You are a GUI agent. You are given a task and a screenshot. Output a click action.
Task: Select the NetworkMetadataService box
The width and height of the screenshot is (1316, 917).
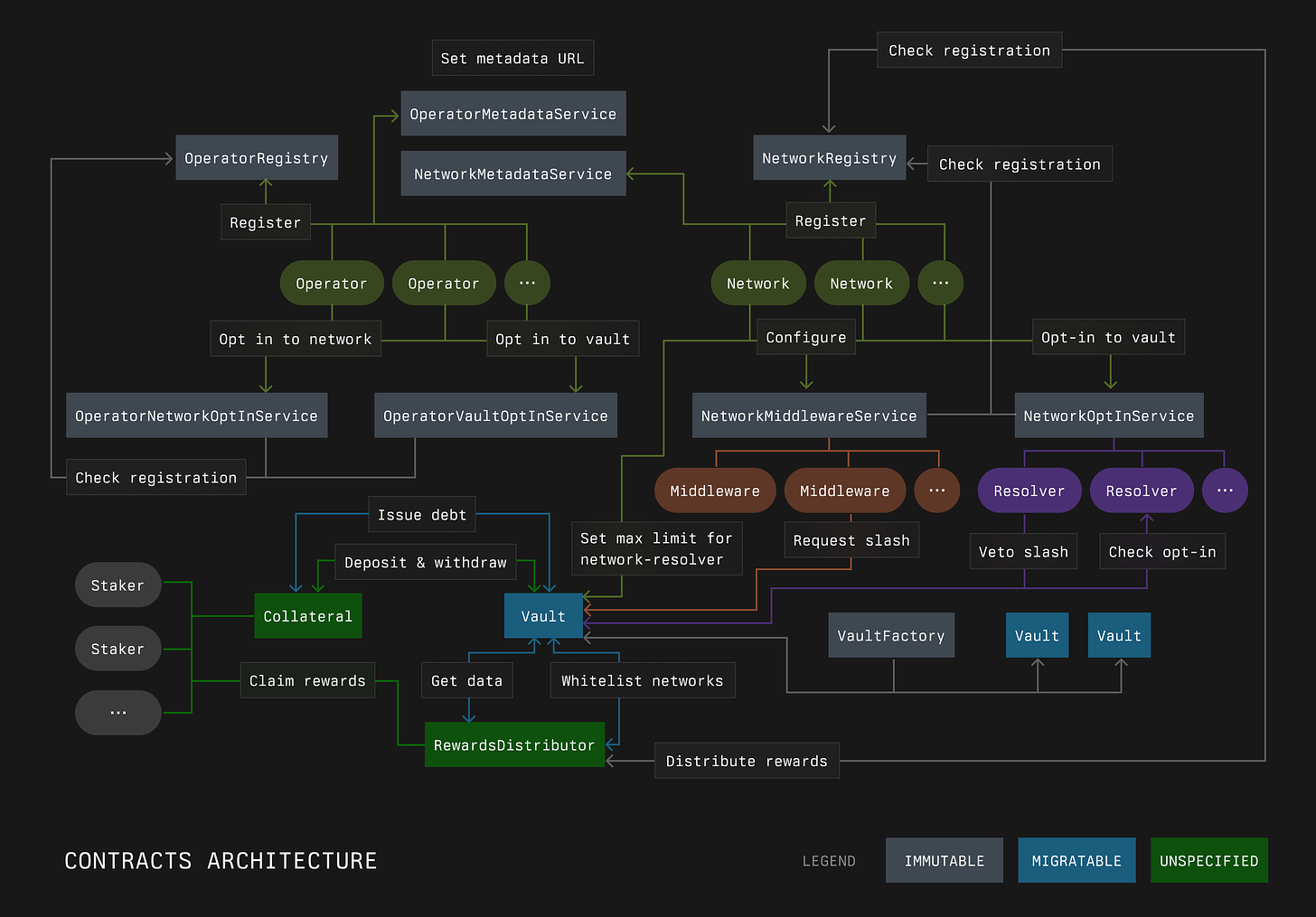(x=513, y=173)
